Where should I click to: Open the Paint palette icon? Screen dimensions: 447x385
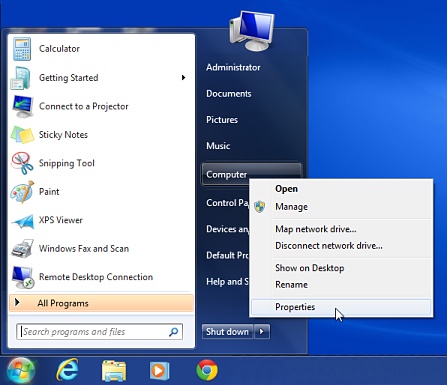tap(22, 192)
